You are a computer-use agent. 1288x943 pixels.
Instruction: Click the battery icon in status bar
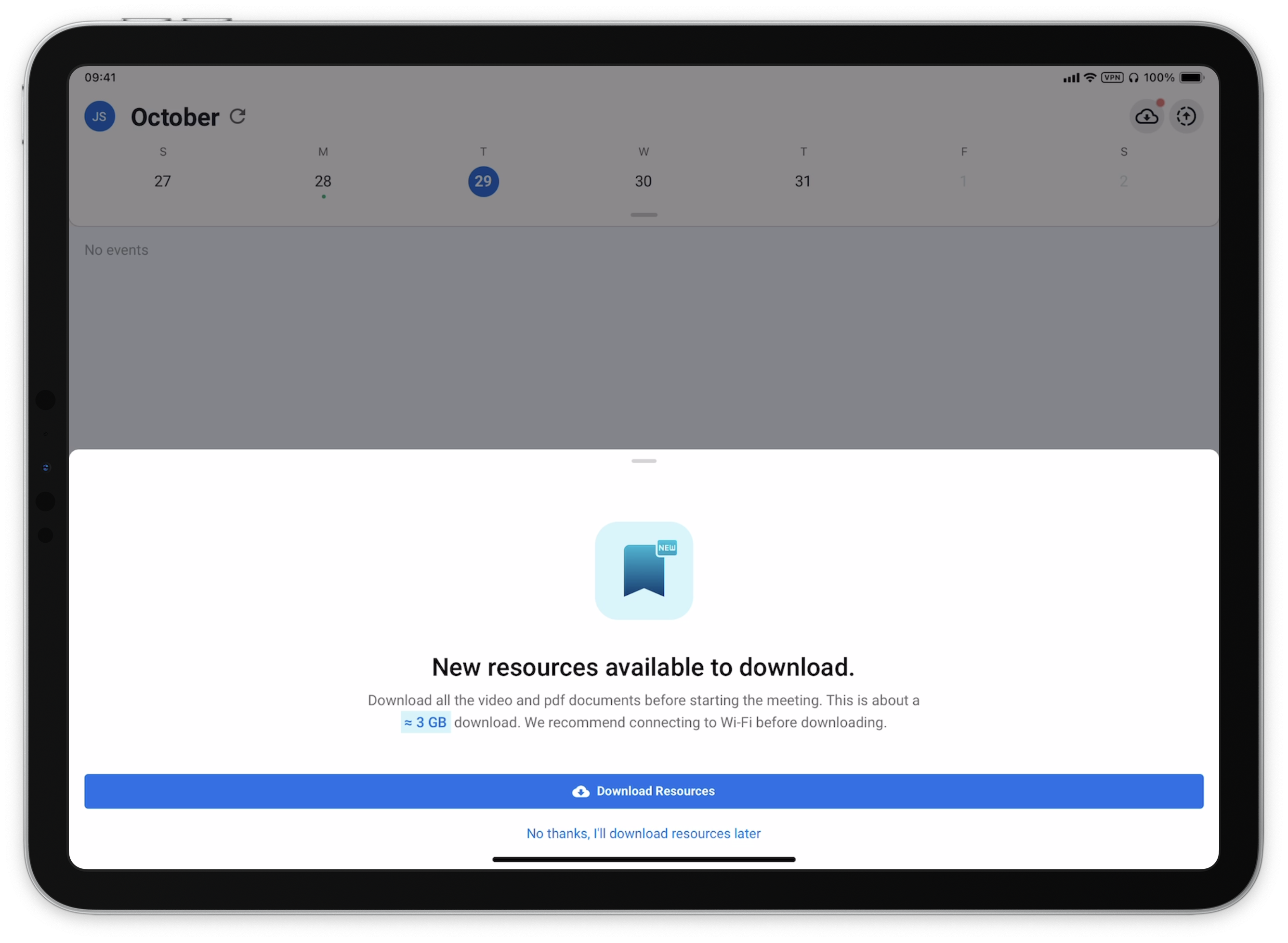(1192, 78)
